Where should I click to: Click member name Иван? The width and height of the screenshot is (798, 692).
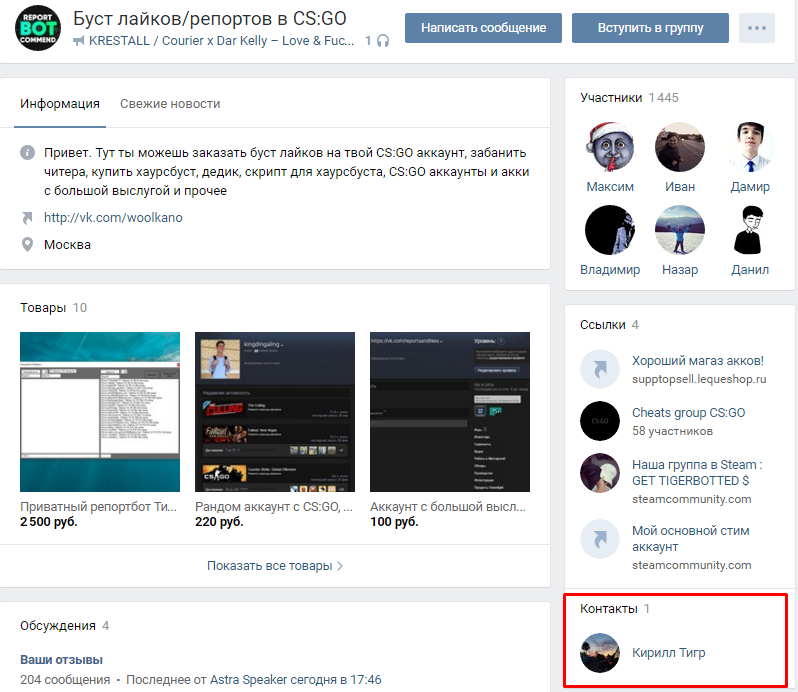pos(680,187)
